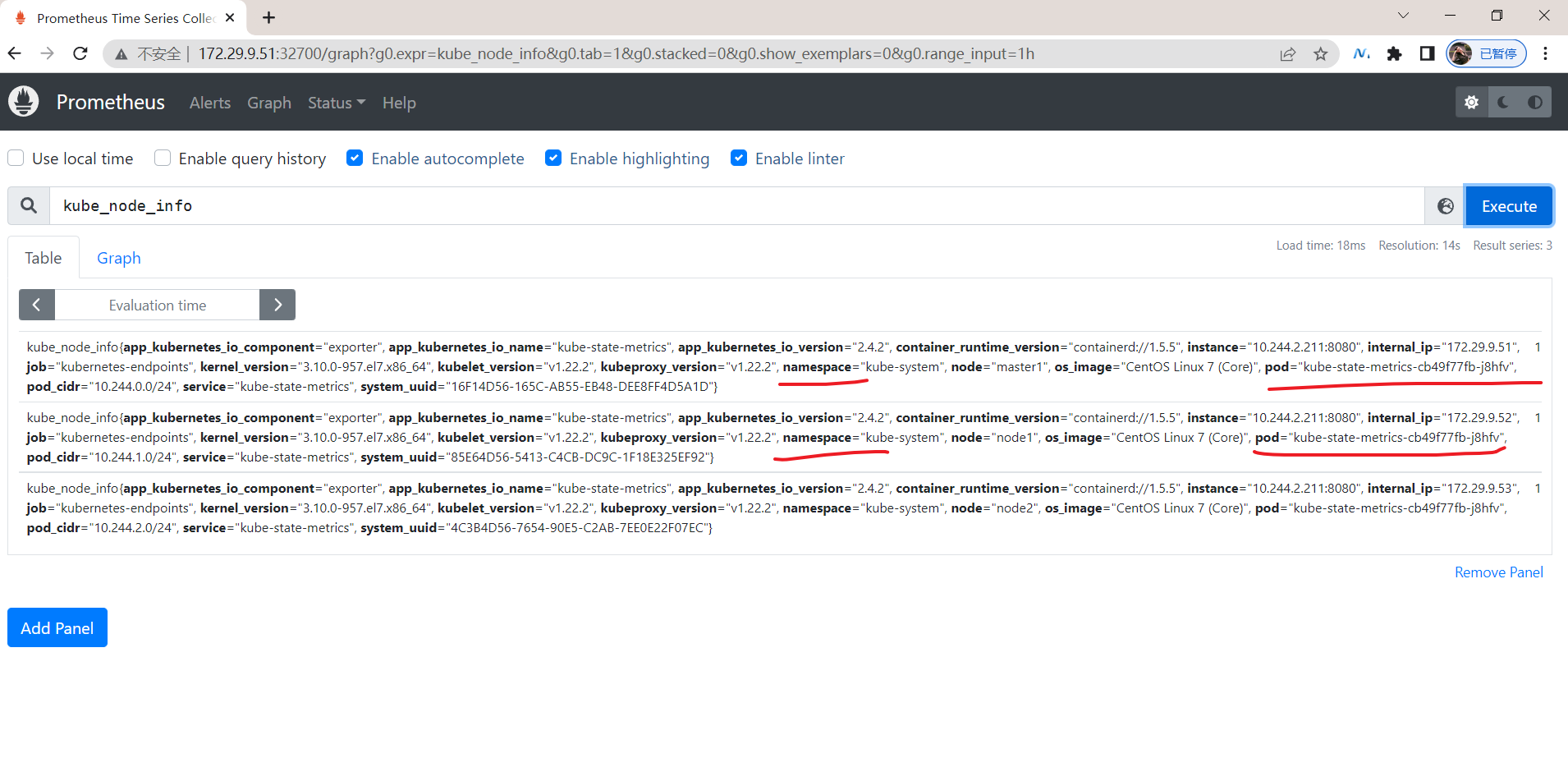Disable the Enable highlighting checkbox
The height and width of the screenshot is (781, 1568).
(553, 158)
